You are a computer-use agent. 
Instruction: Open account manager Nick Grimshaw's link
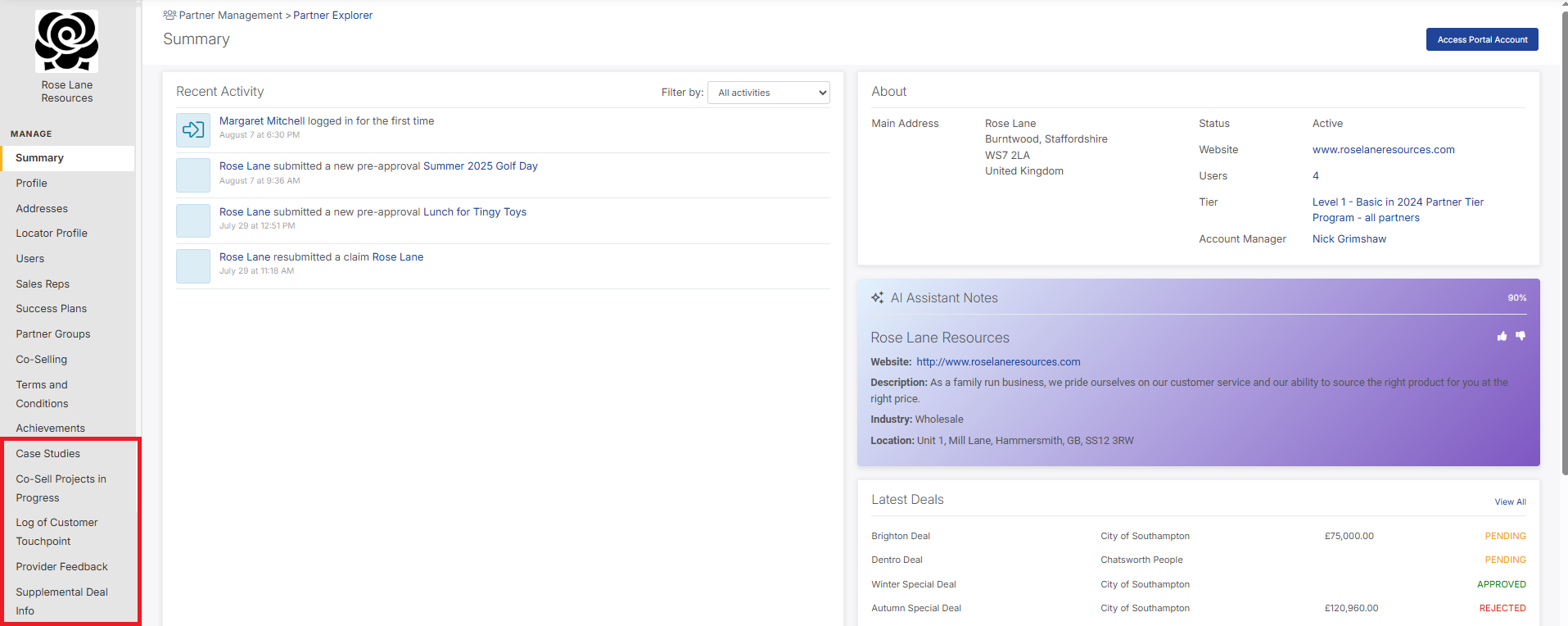pyautogui.click(x=1349, y=239)
